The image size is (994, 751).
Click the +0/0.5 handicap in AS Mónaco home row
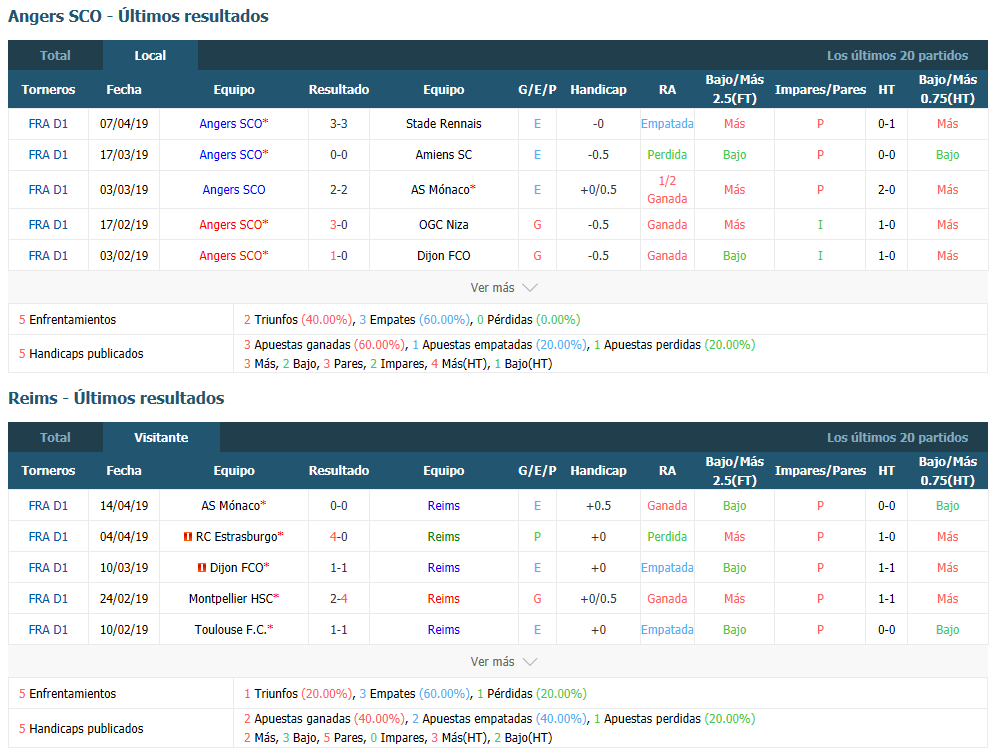pyautogui.click(x=598, y=189)
